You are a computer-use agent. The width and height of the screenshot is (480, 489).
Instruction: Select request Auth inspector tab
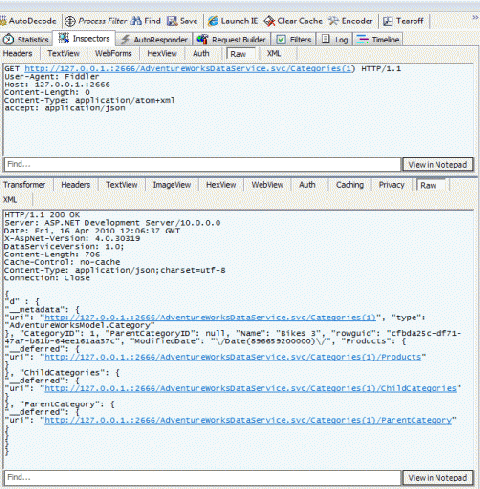coord(201,54)
